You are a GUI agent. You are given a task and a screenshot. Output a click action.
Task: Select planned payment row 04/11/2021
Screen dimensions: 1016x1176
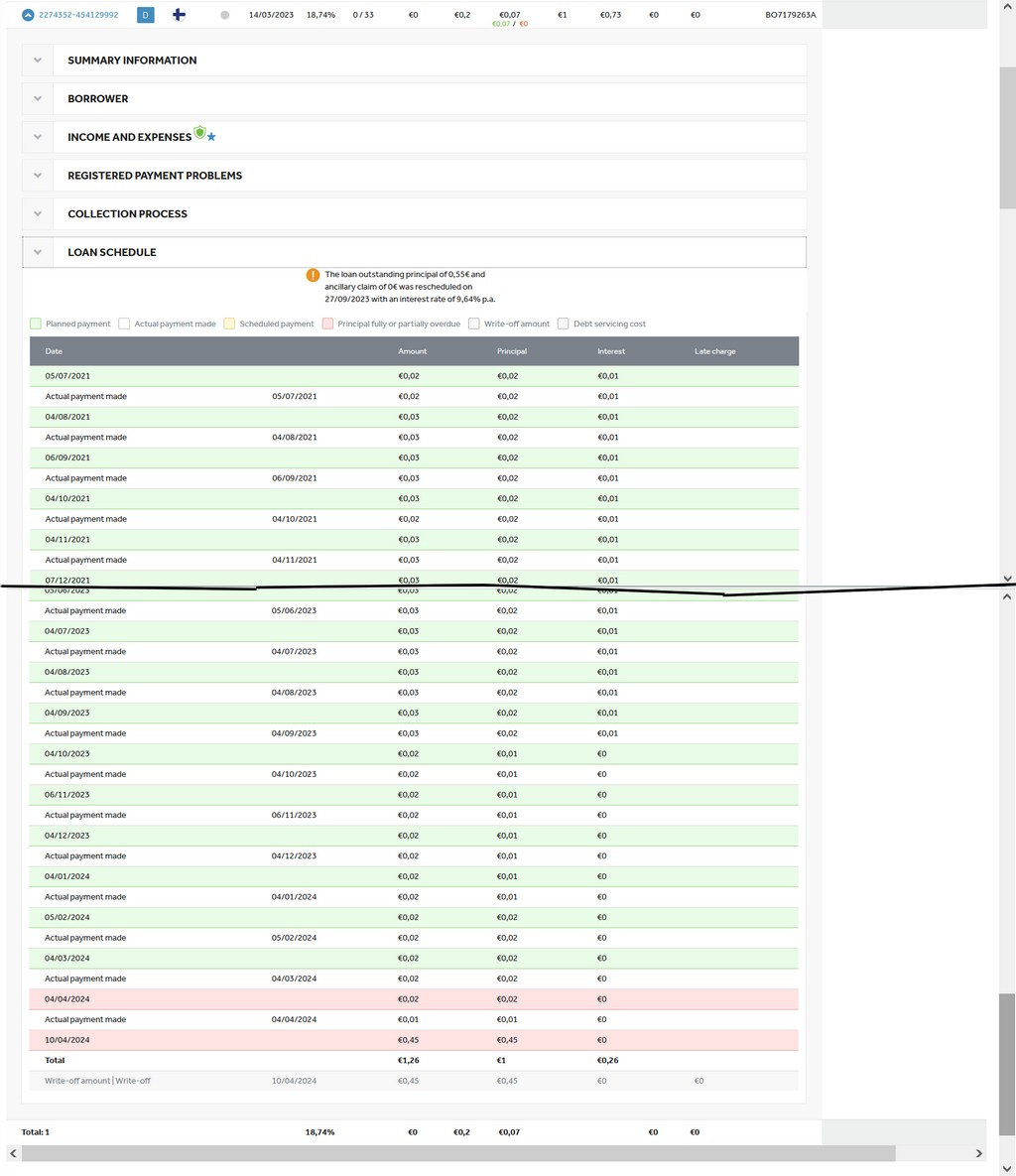(x=414, y=539)
